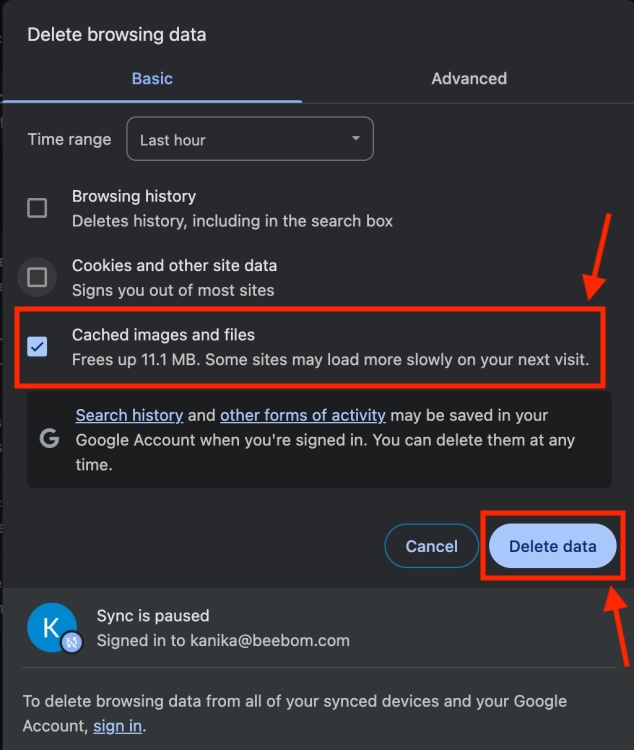
Task: Enable the Cookies and other site data checkbox
Action: [37, 277]
